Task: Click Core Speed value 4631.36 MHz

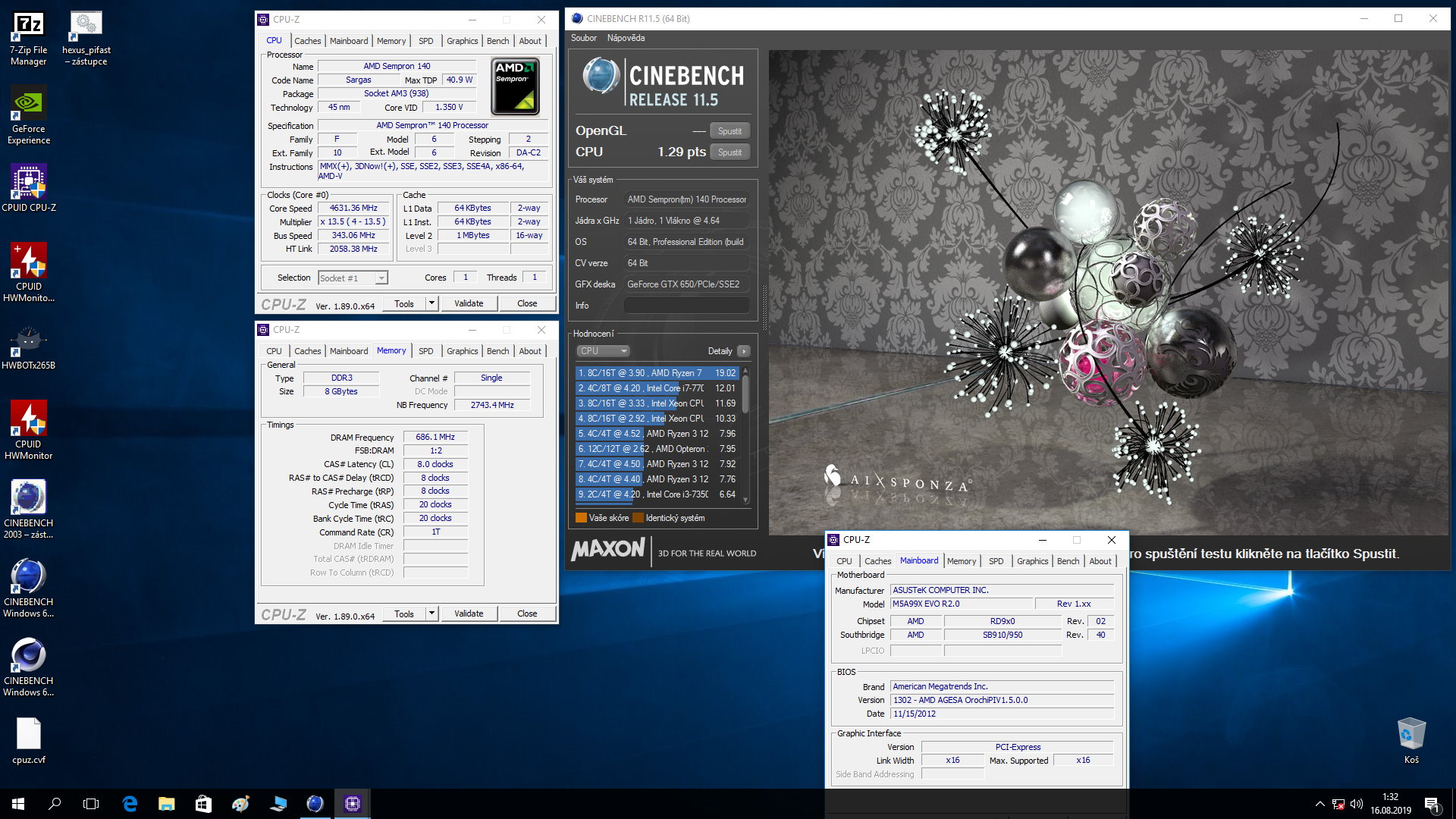Action: coord(353,208)
